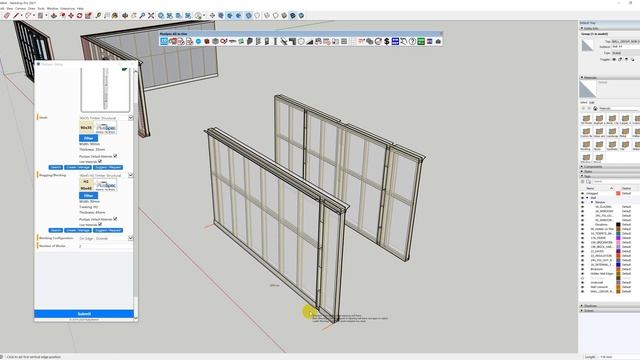Click the Untagged tag red color swatch
Image resolution: width=640 pixels, height=360 pixels.
coord(618,193)
